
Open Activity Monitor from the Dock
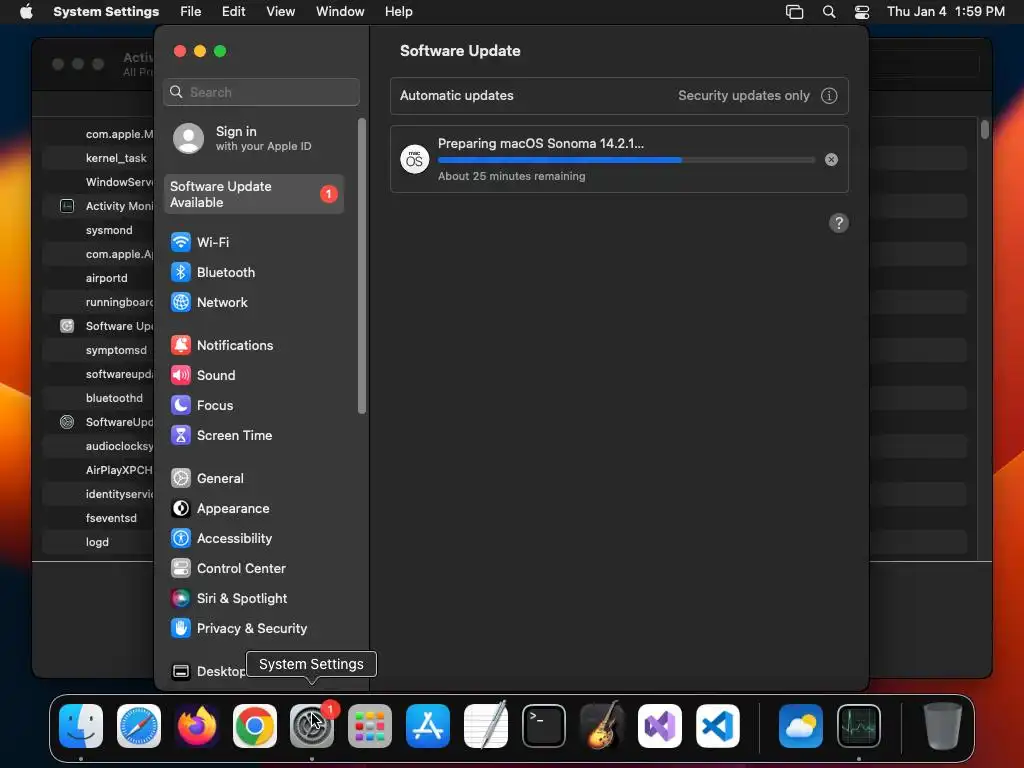859,726
